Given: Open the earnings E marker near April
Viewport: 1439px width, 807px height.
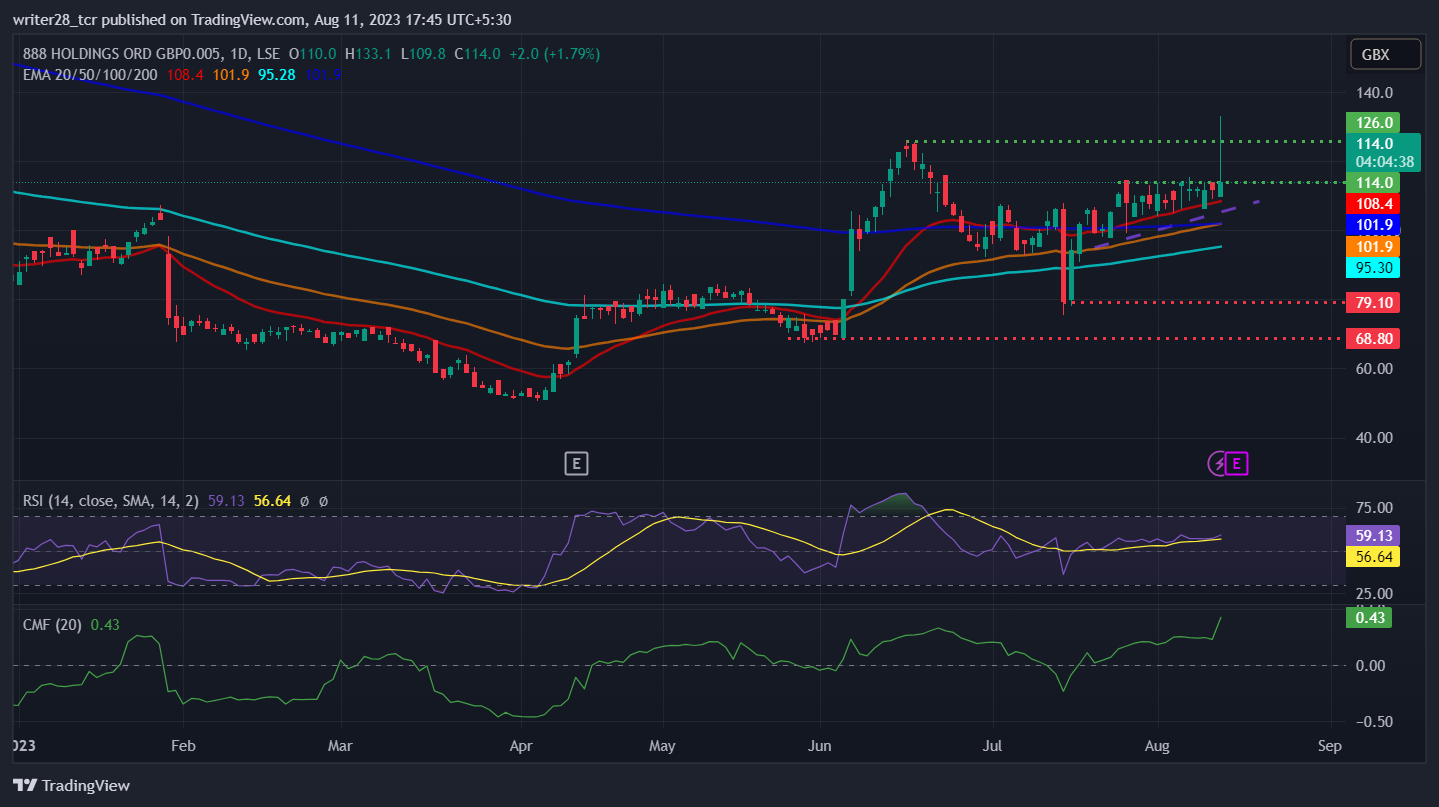Looking at the screenshot, I should [575, 463].
